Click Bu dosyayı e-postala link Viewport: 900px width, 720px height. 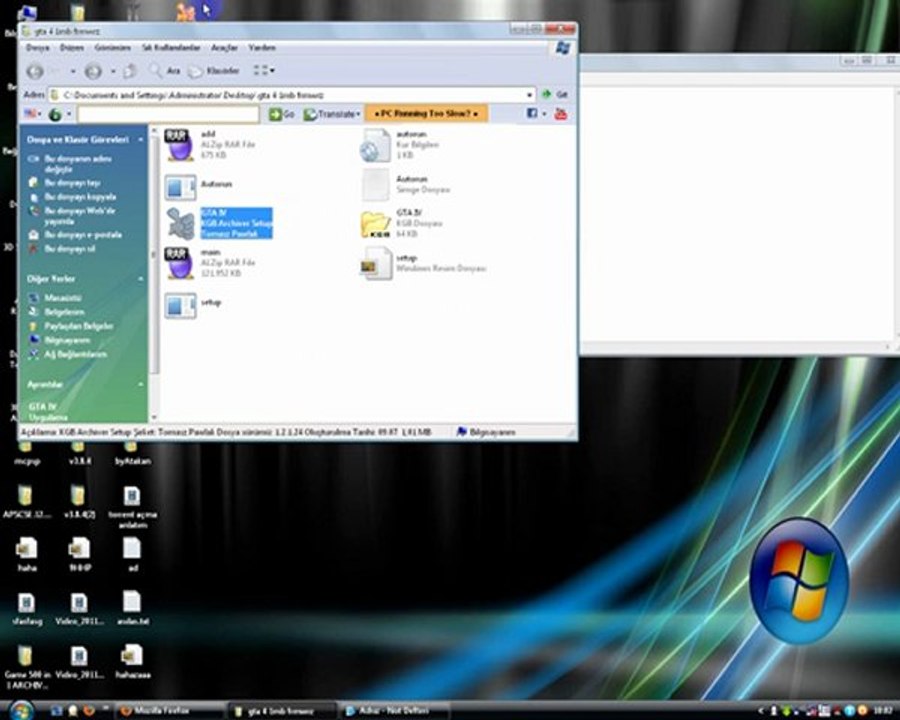tap(83, 235)
